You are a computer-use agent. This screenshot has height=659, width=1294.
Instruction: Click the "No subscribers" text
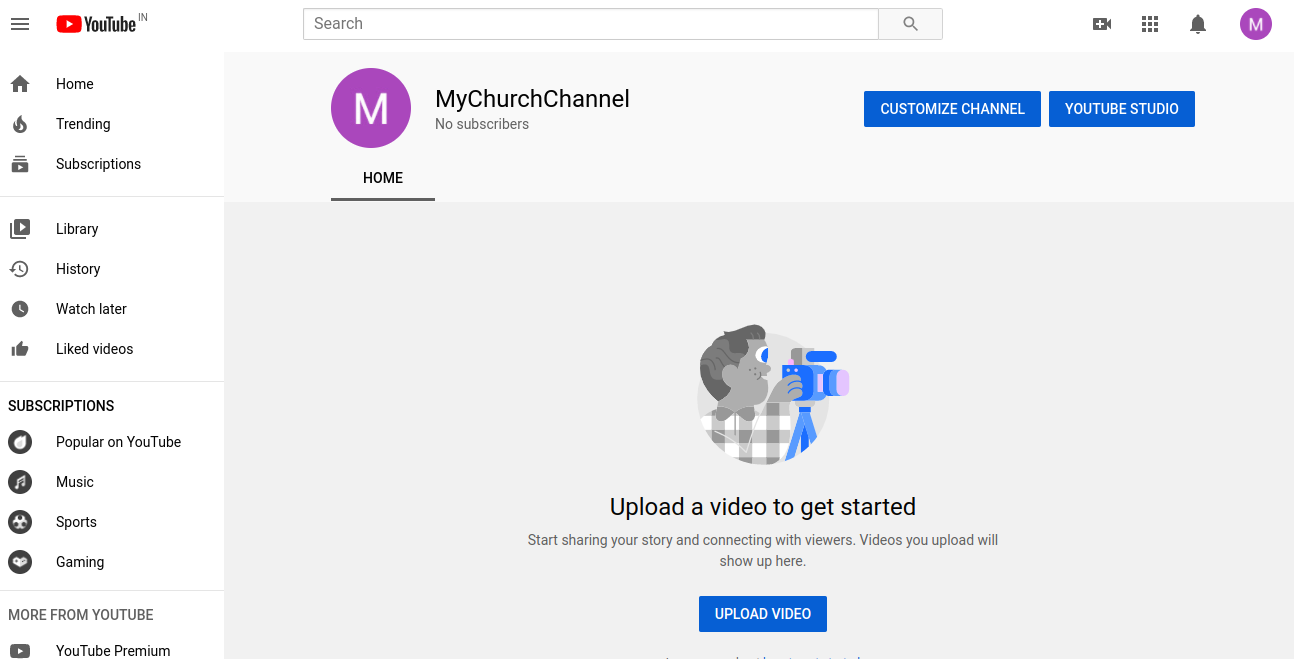482,125
